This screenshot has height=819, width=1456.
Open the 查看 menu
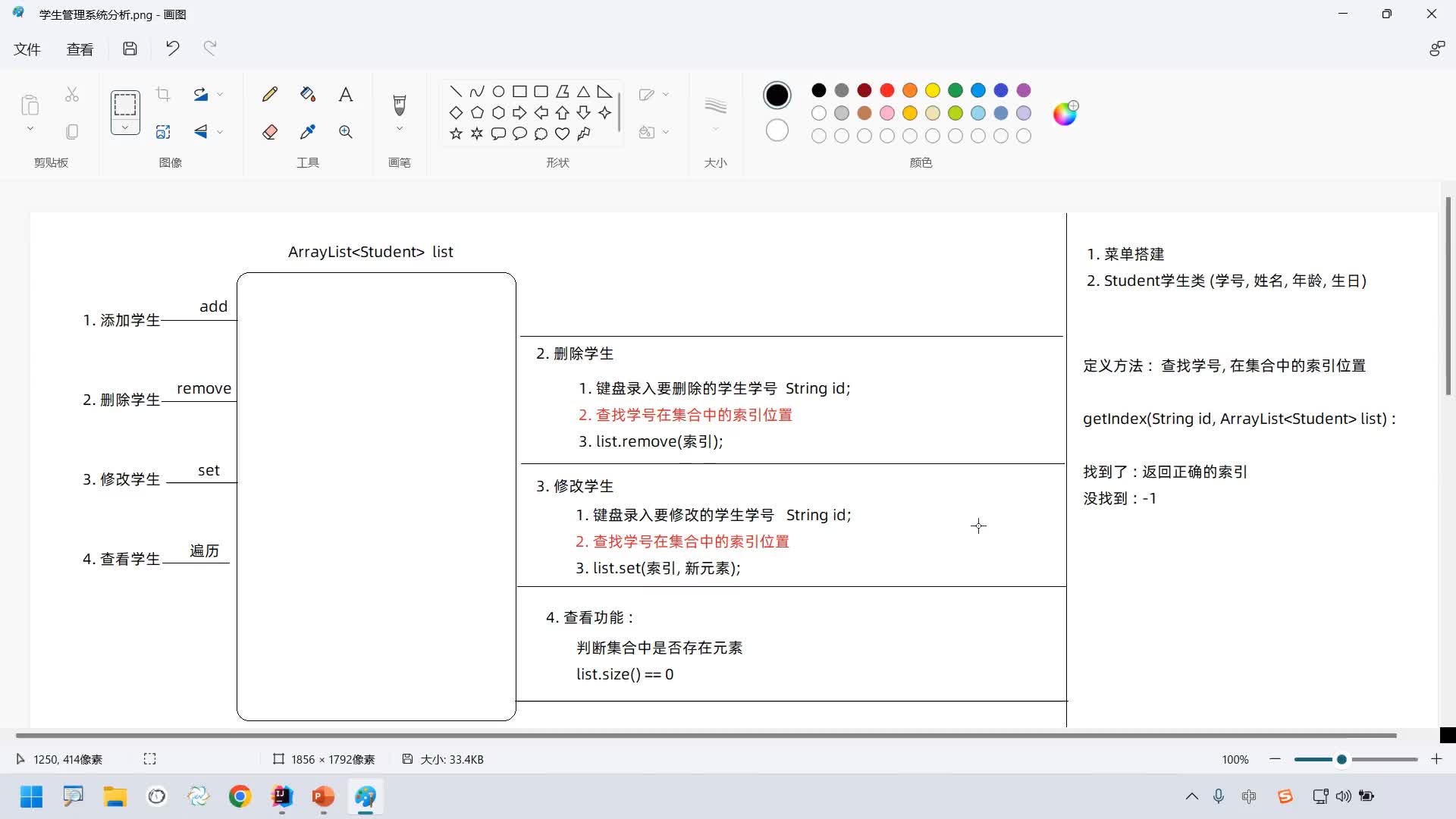pos(80,49)
